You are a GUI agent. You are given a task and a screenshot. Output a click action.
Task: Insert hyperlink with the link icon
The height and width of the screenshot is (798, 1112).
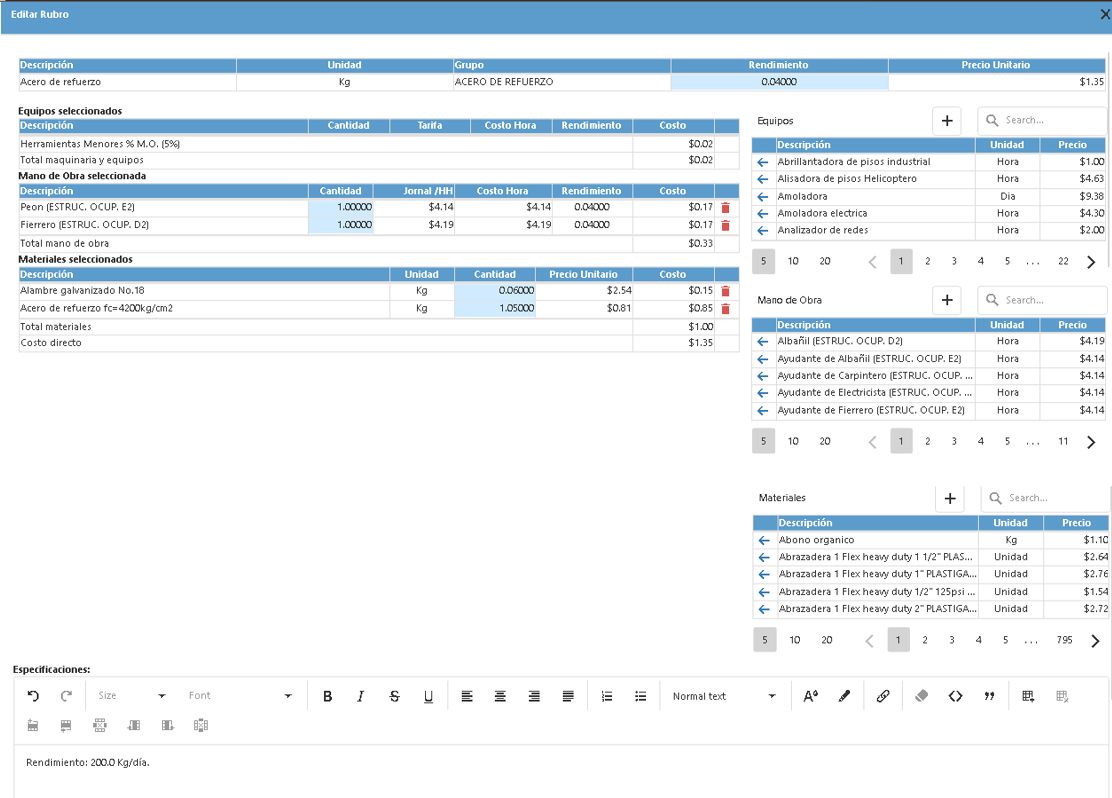coord(882,696)
